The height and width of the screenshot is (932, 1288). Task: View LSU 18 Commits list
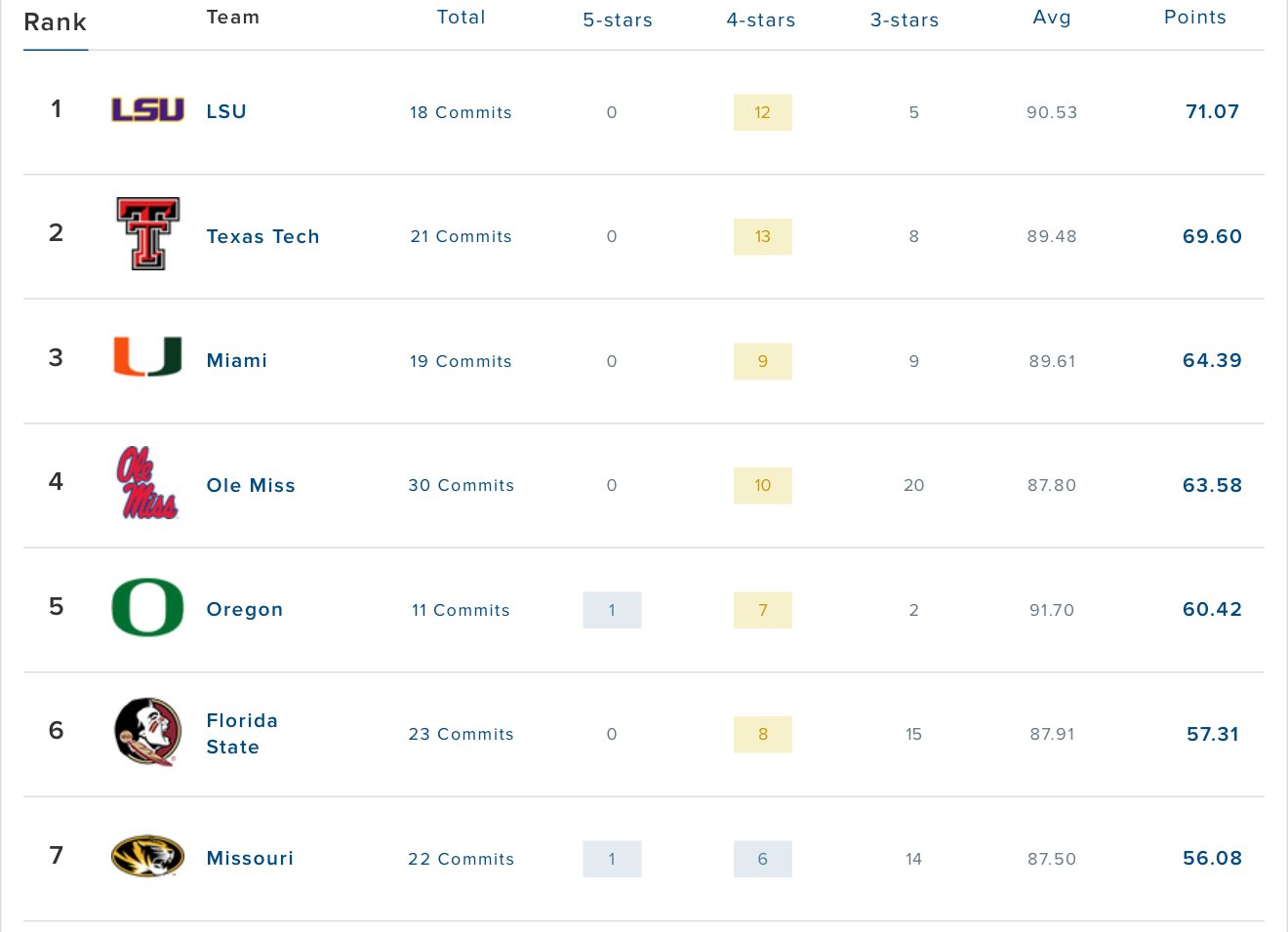[461, 112]
